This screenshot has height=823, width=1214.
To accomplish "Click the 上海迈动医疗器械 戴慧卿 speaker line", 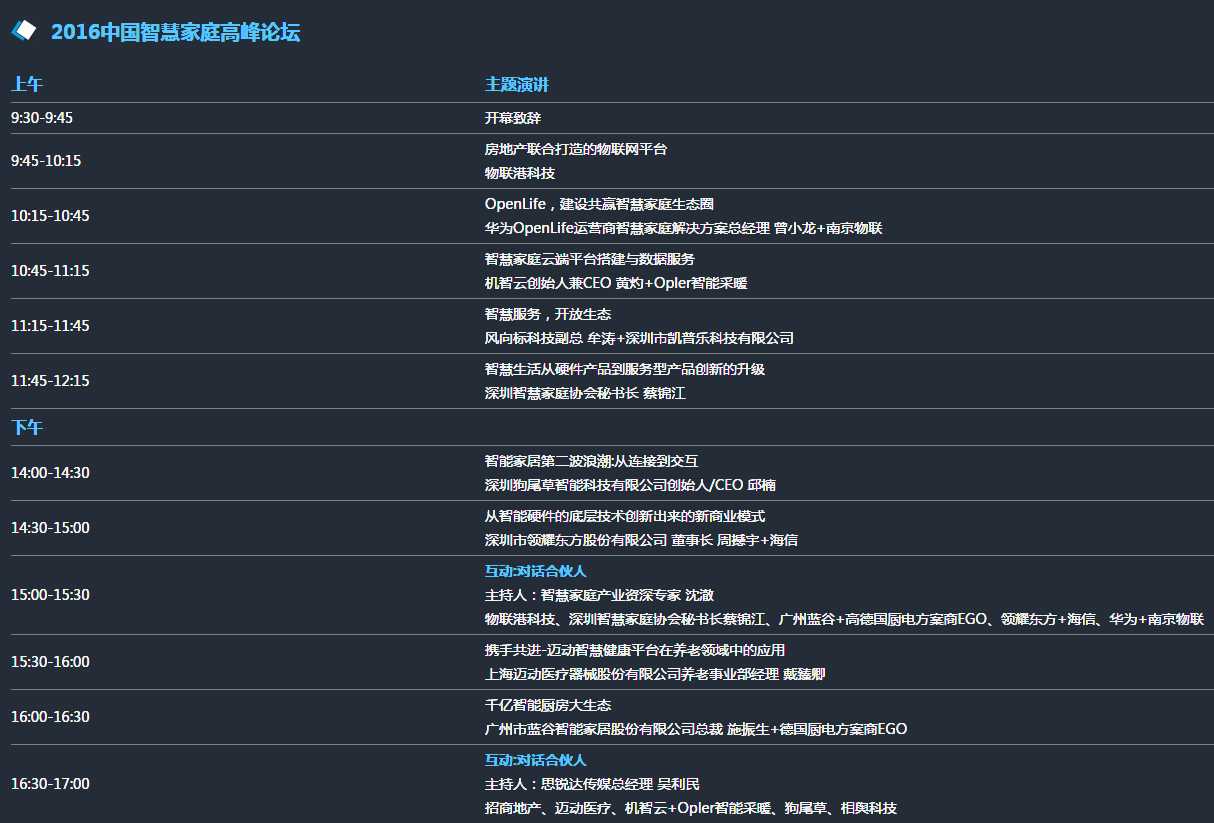I will click(x=655, y=674).
